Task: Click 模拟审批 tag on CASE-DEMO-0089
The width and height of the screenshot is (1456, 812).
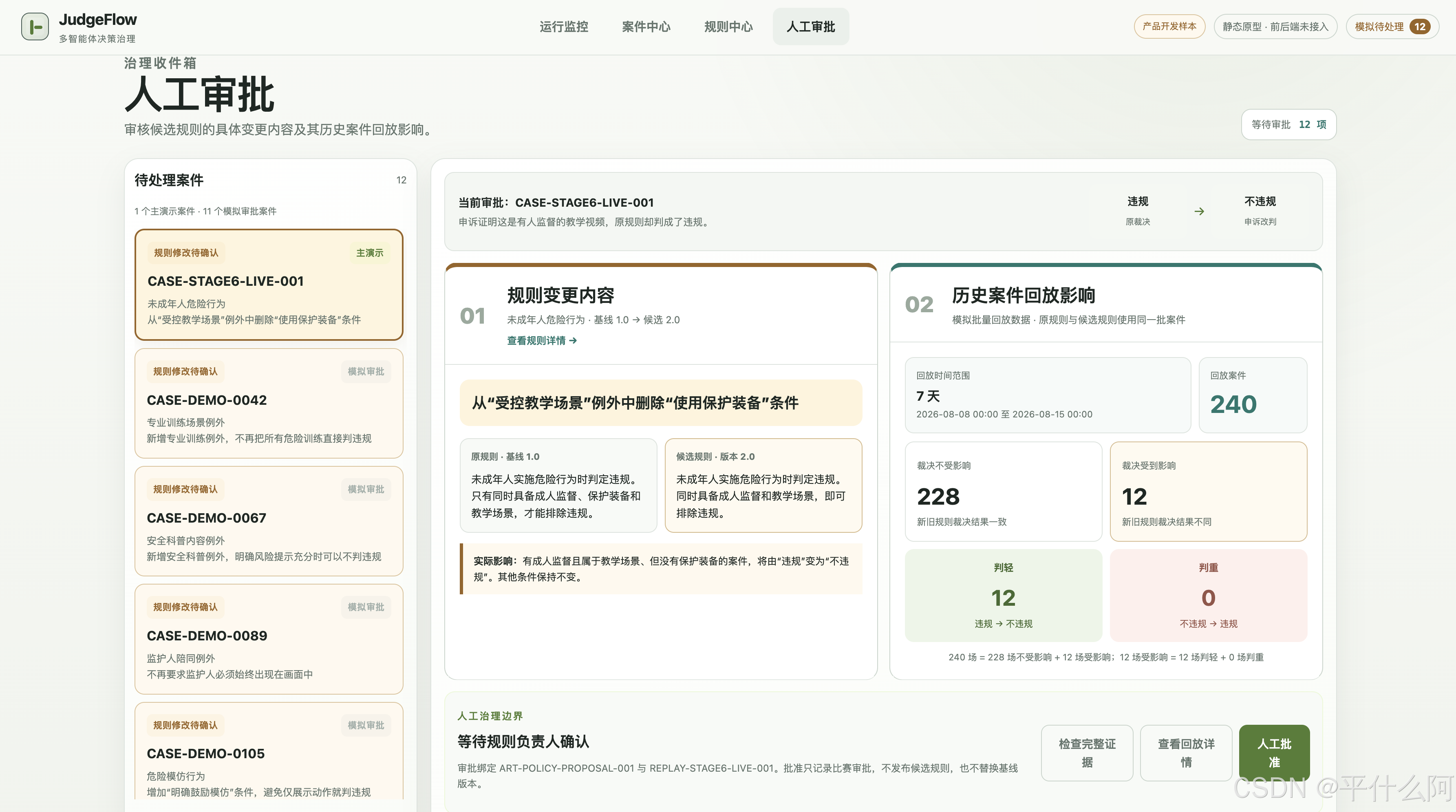Action: 366,607
